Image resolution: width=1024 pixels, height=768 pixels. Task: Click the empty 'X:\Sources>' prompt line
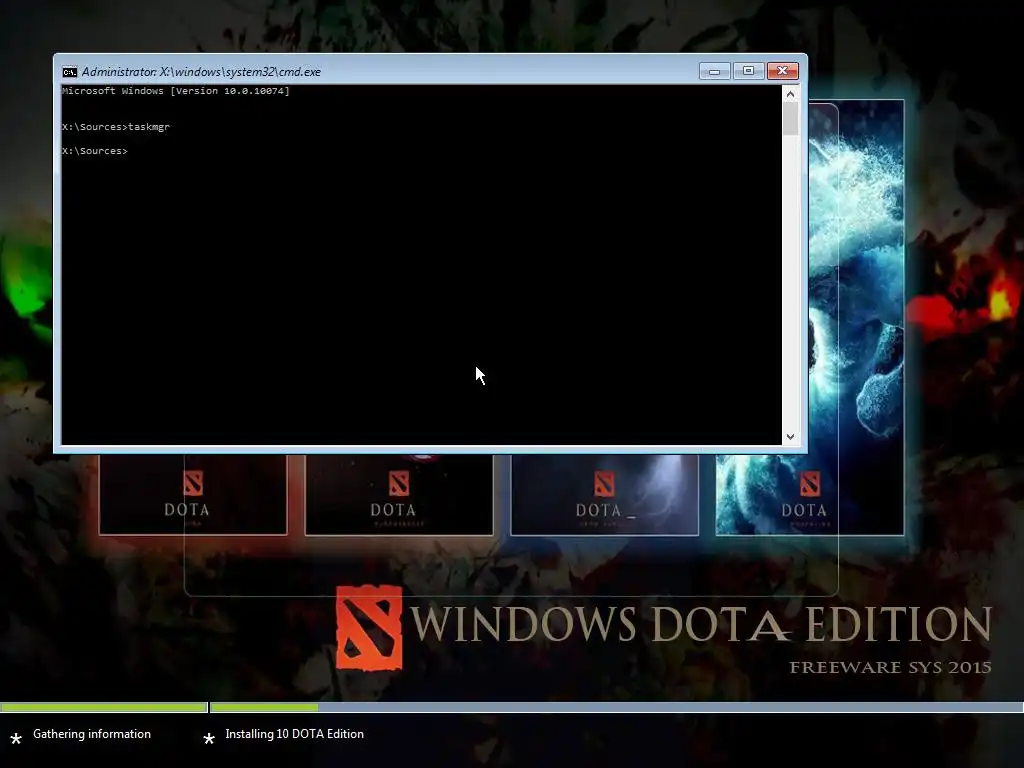95,151
